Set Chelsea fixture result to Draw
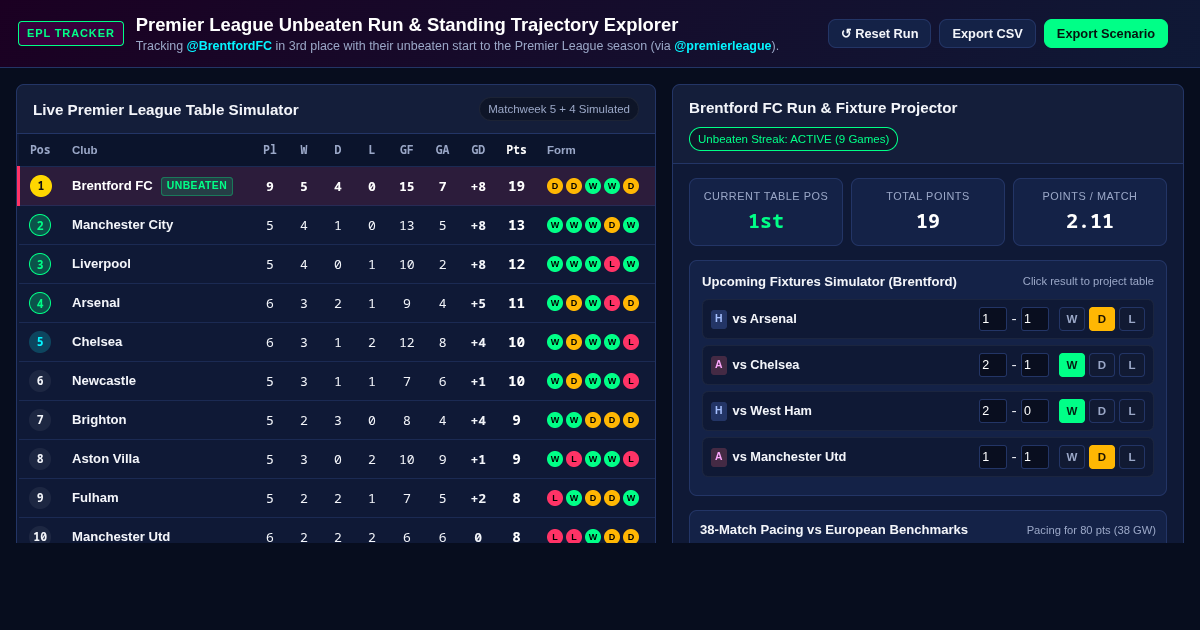 1102,365
